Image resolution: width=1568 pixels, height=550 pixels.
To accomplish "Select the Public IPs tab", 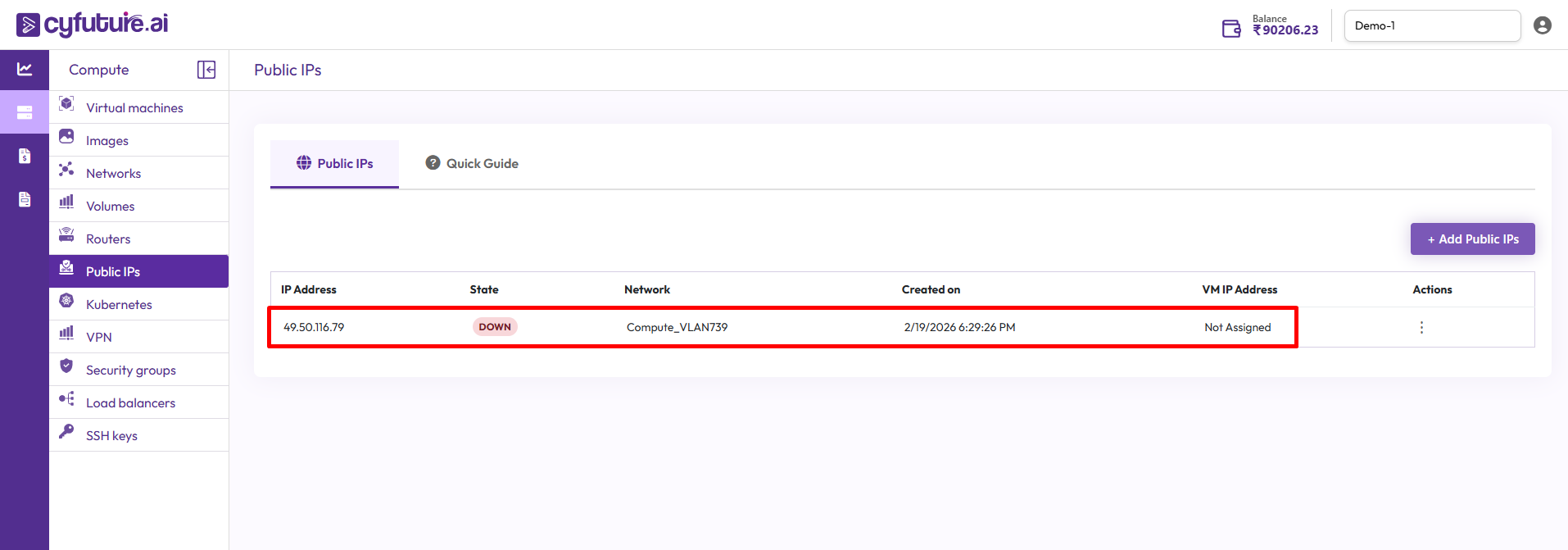I will pyautogui.click(x=334, y=164).
